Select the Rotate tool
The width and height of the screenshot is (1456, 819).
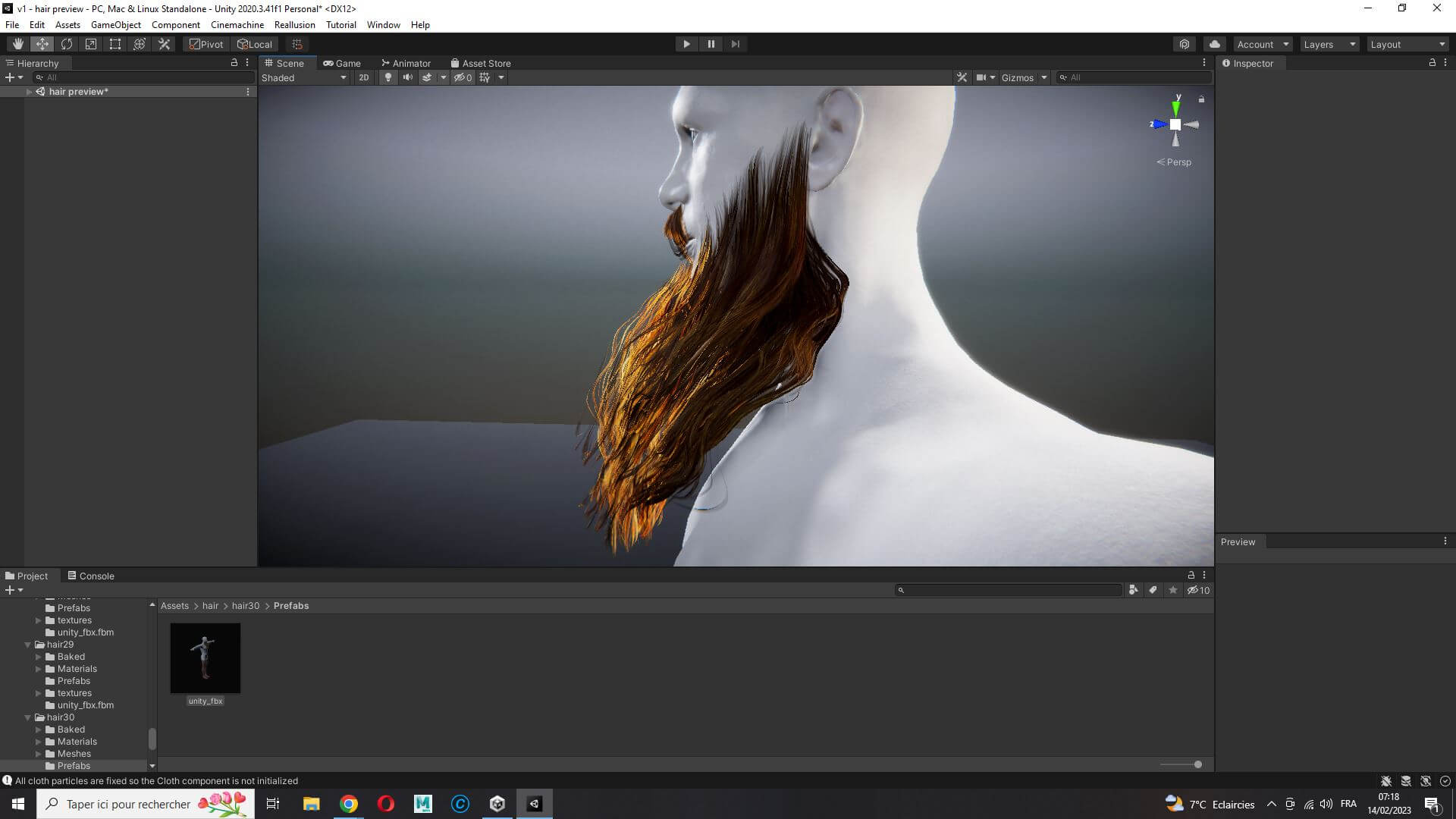click(67, 44)
